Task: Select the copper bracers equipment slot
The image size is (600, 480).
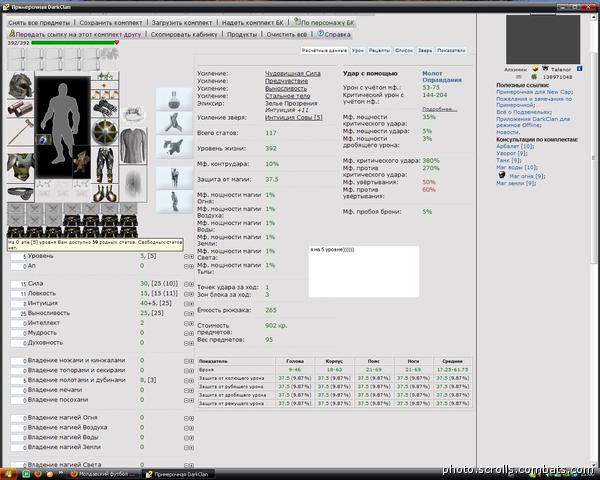Action: 20,109
